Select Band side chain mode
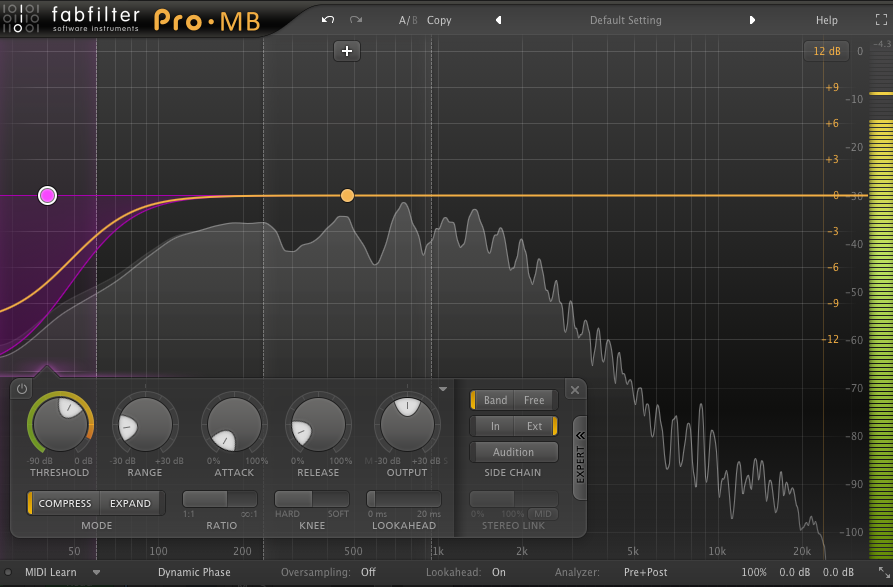 coord(494,400)
